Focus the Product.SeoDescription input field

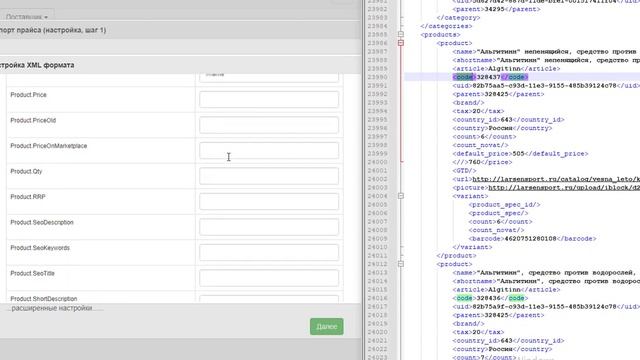click(x=269, y=227)
